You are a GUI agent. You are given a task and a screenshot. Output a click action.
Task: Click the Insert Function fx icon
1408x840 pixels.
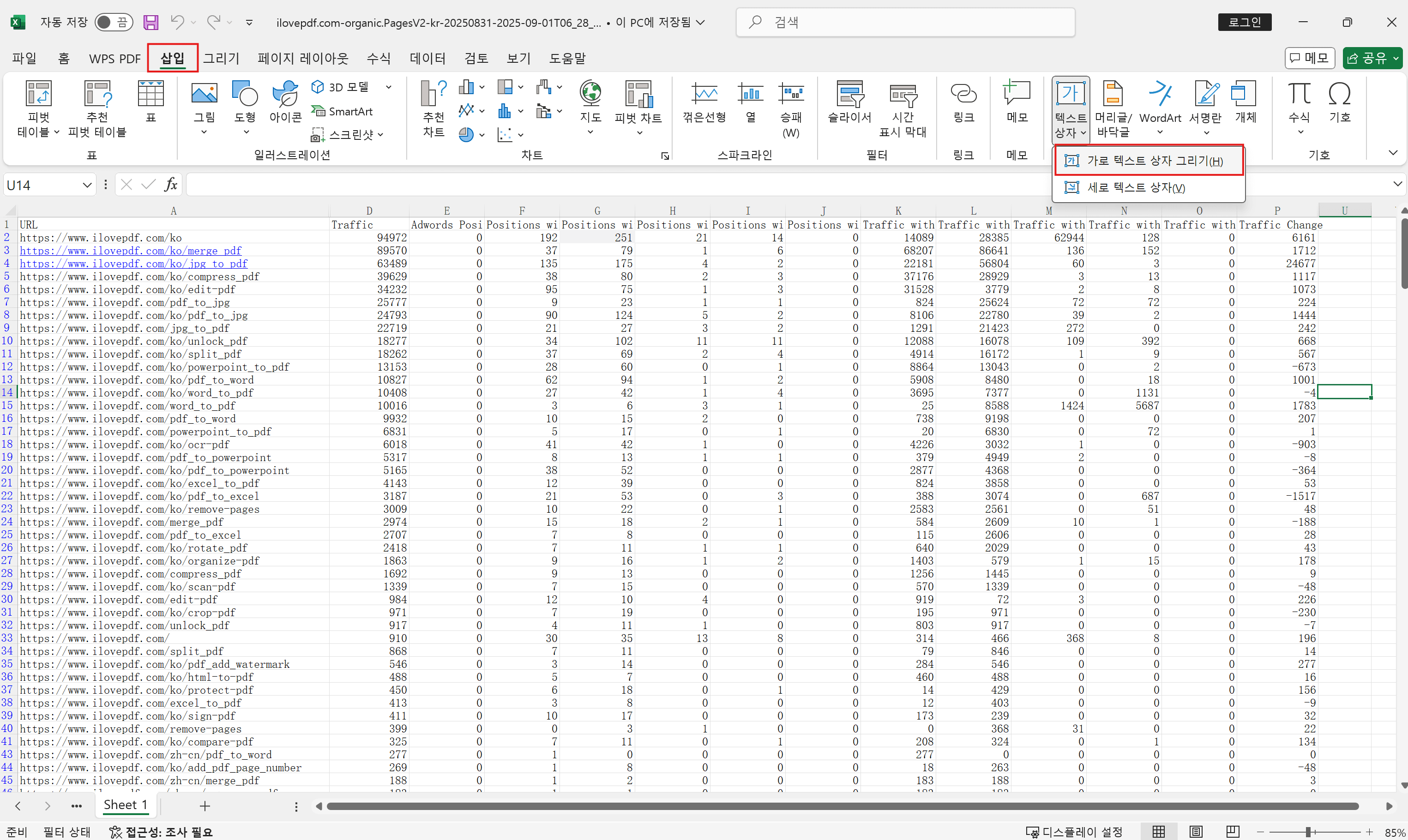coord(170,185)
